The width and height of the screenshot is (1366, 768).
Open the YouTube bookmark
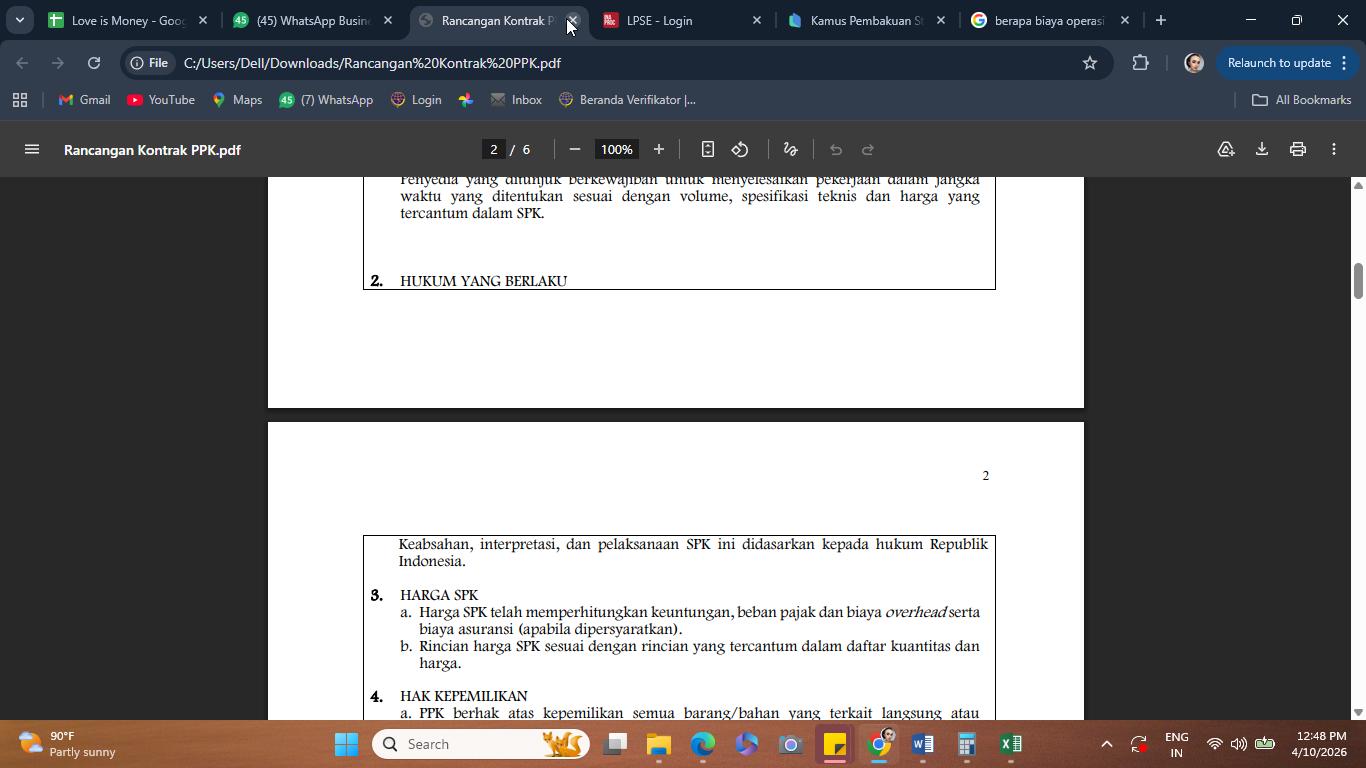(x=161, y=100)
